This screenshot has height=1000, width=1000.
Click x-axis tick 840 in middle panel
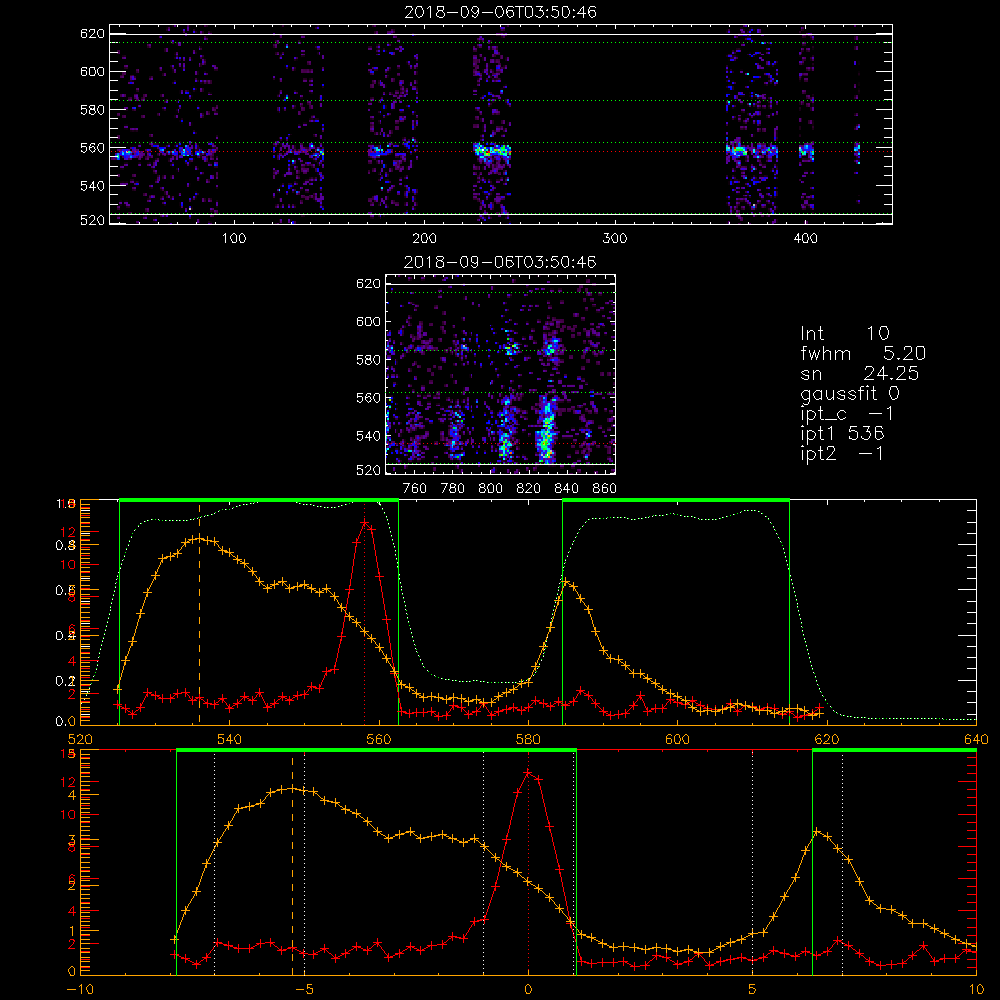click(566, 489)
